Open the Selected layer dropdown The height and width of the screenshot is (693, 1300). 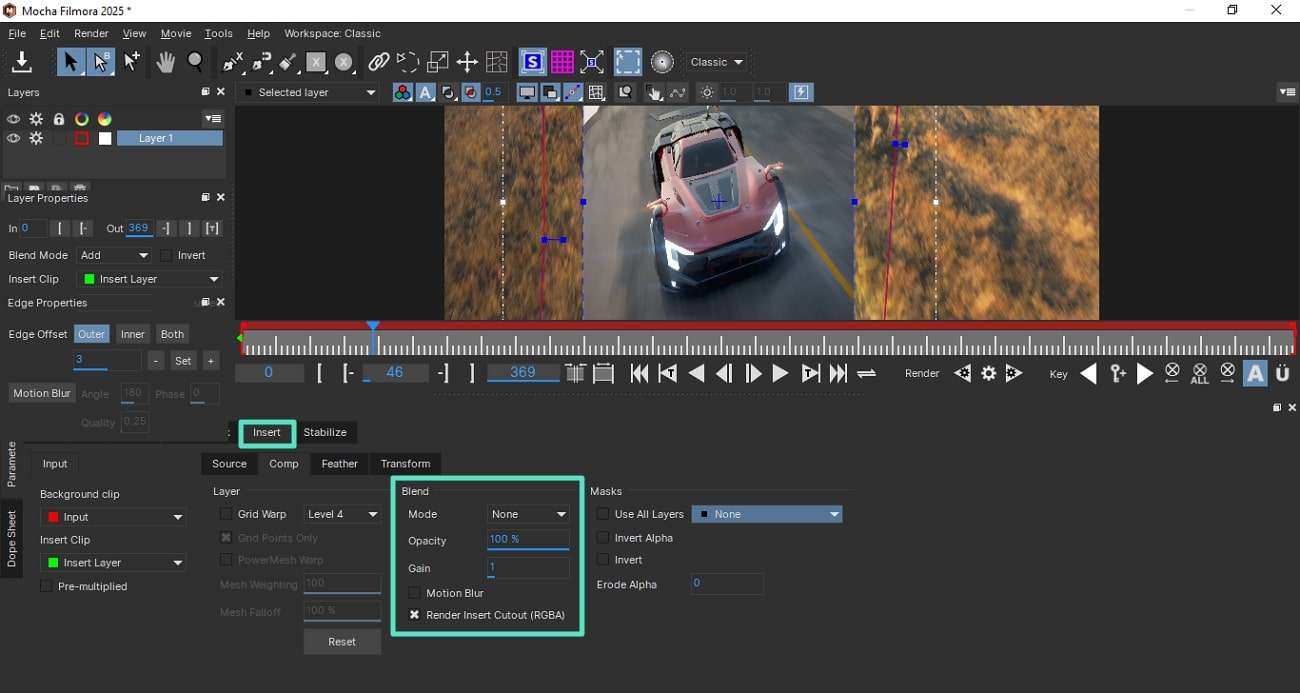[310, 93]
